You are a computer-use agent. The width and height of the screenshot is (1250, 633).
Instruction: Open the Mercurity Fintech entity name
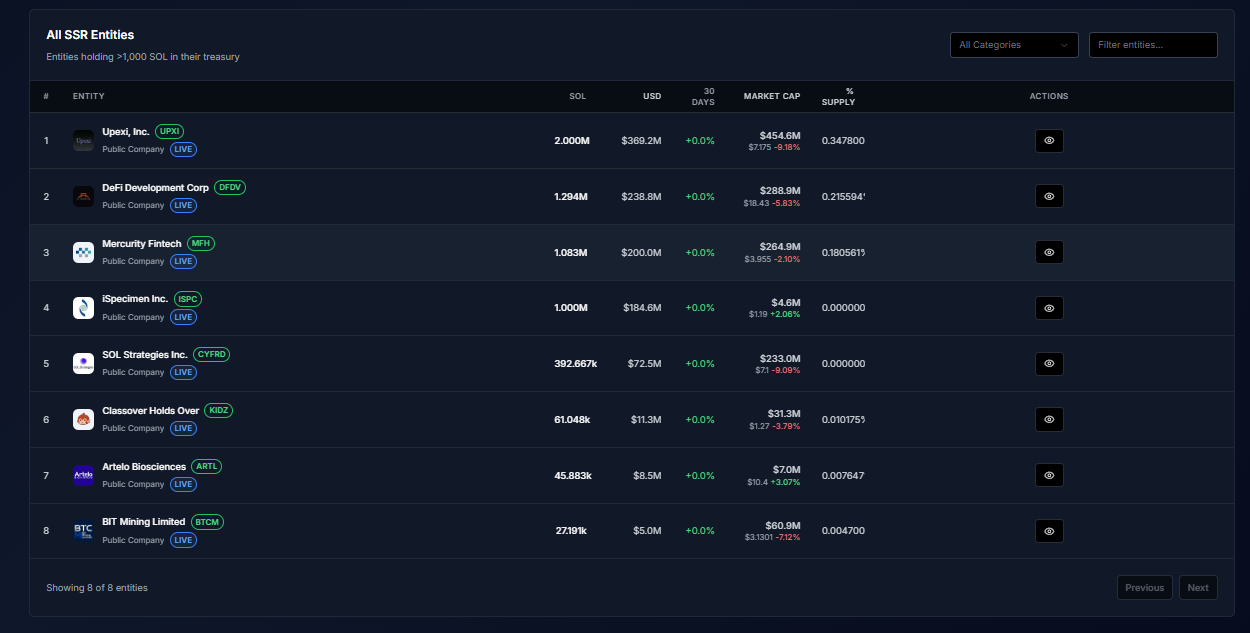(x=142, y=244)
